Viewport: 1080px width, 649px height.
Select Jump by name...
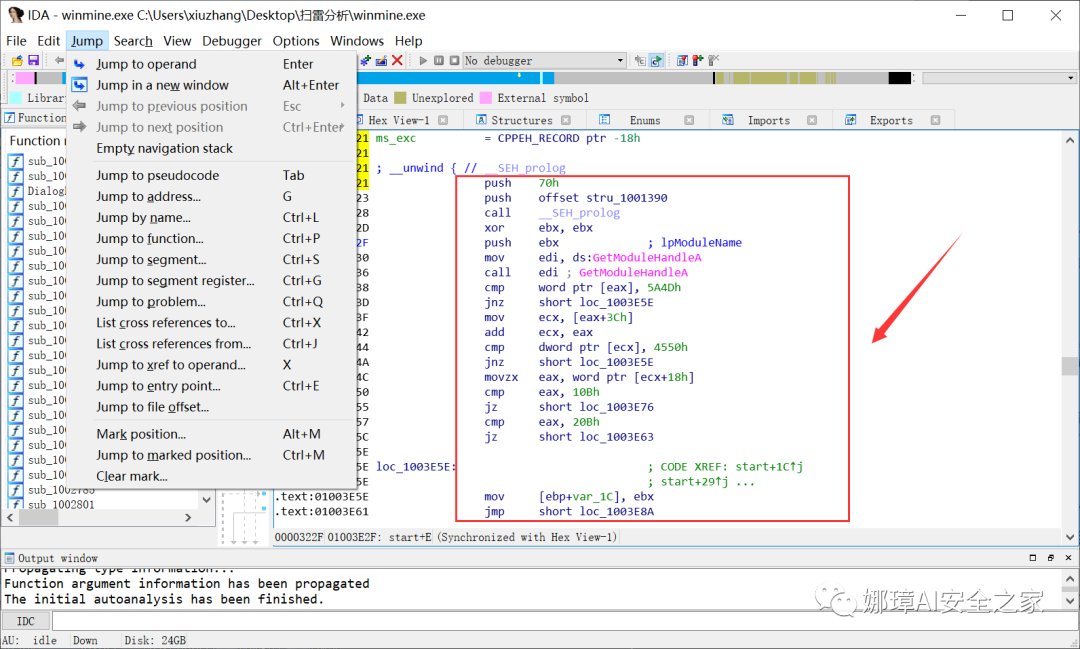coord(211,218)
